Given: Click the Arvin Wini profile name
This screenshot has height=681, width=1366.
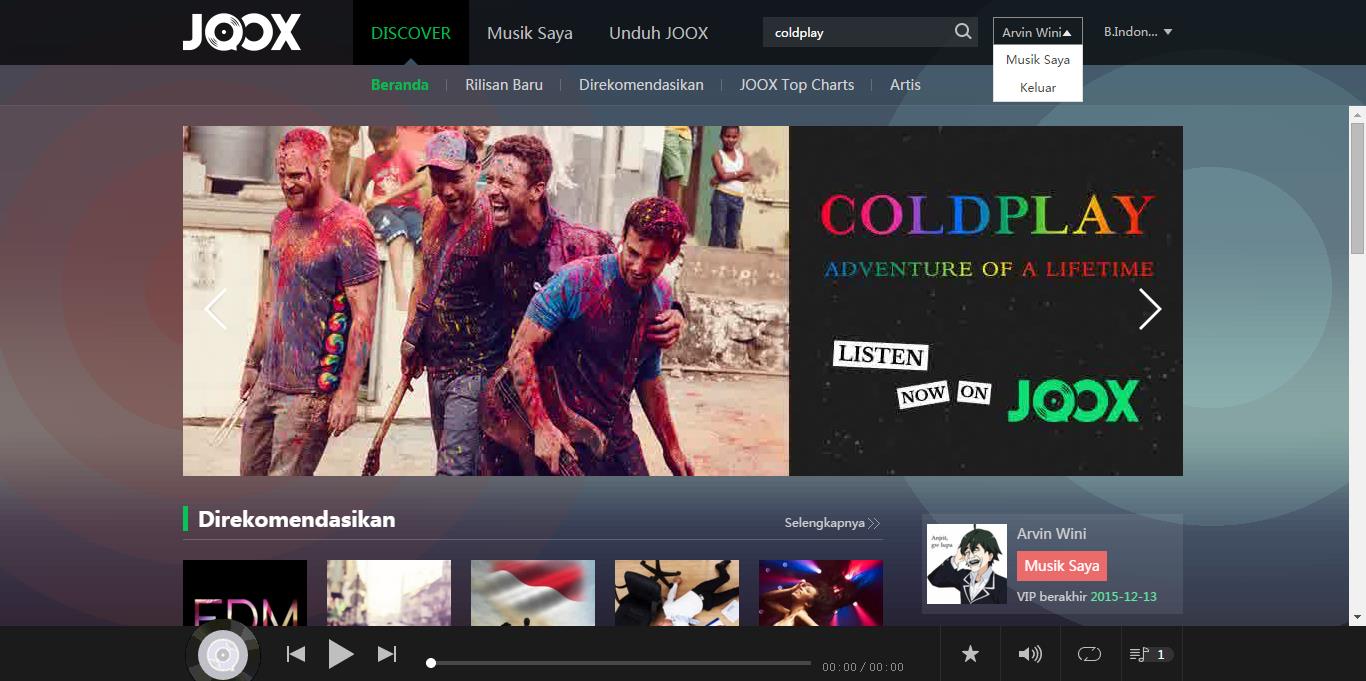Looking at the screenshot, I should 1051,534.
